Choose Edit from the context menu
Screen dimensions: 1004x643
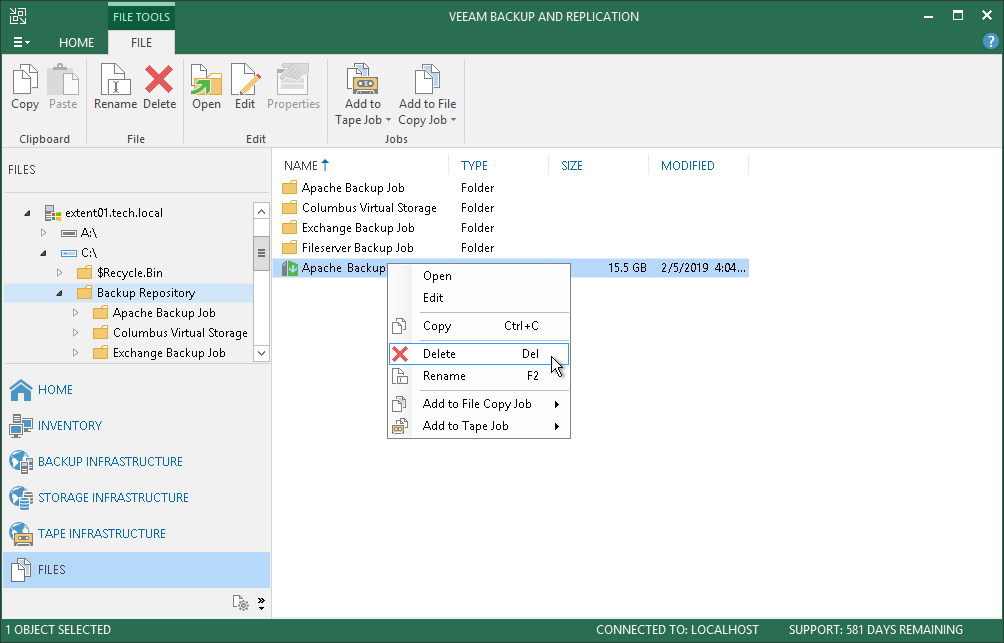tap(479, 298)
